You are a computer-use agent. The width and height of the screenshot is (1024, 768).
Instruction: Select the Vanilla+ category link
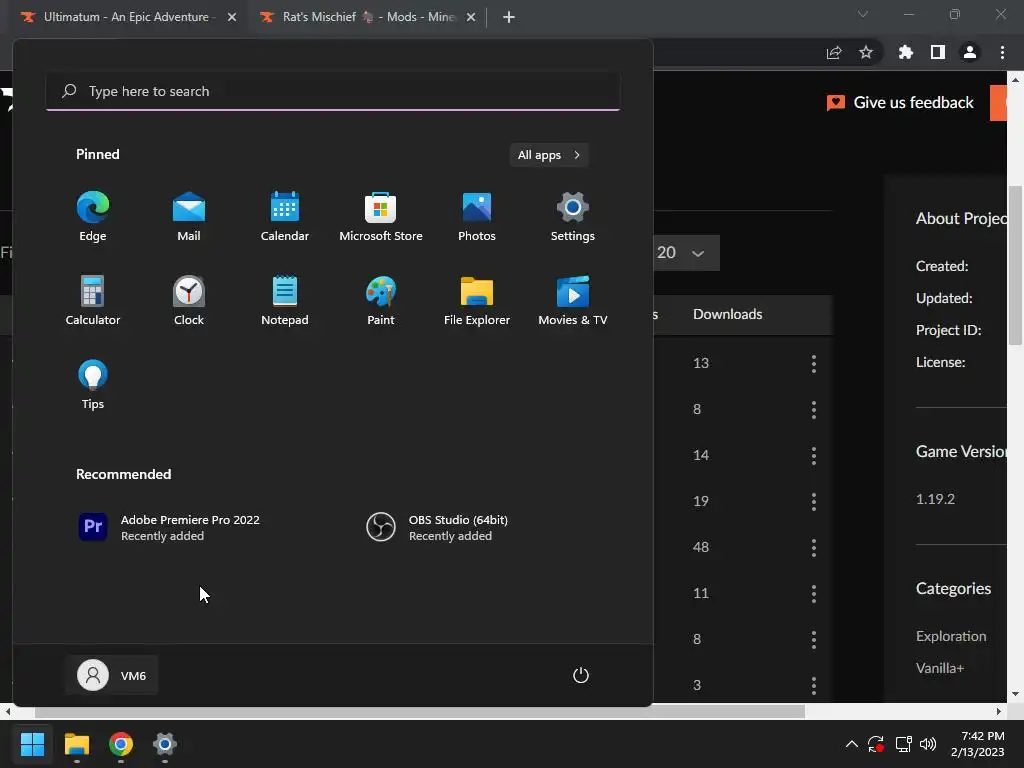click(940, 668)
